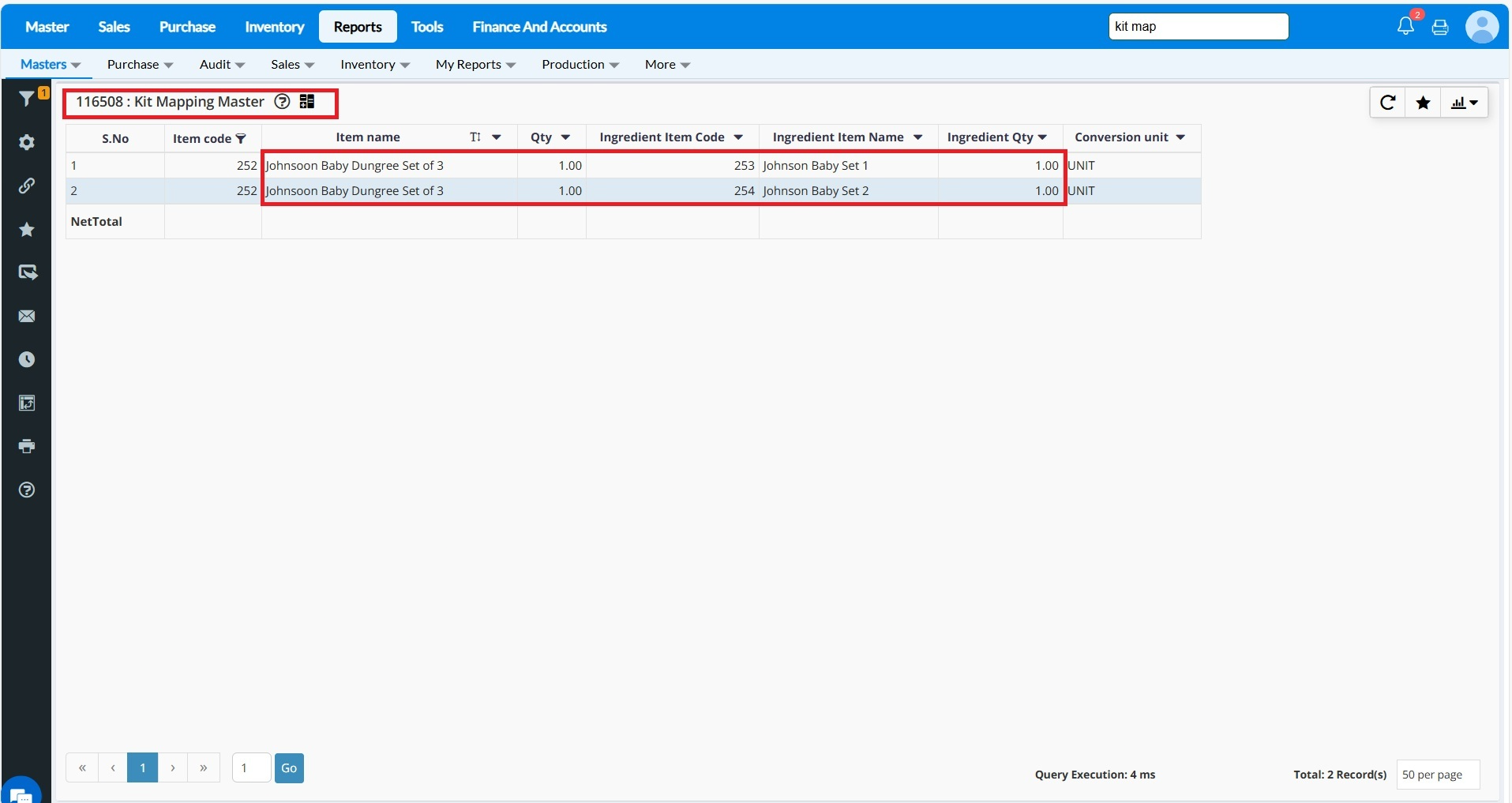Viewport: 1512px width, 803px height.
Task: Open the Qty column dropdown
Action: click(x=565, y=137)
